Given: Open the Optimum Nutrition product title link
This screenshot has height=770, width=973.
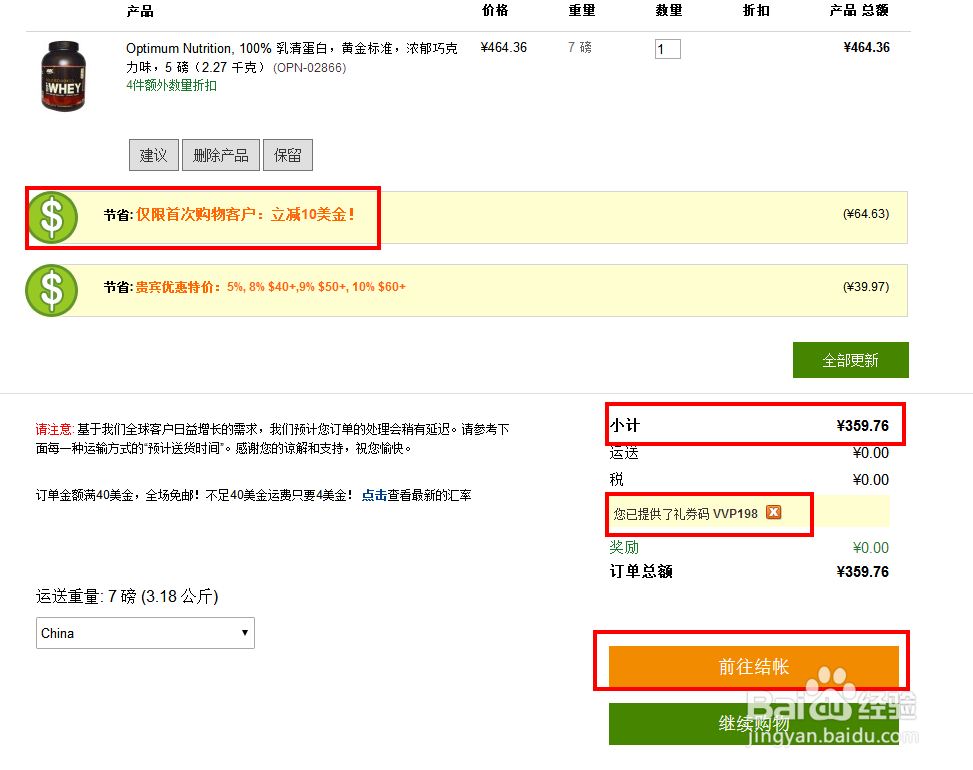Looking at the screenshot, I should click(292, 57).
